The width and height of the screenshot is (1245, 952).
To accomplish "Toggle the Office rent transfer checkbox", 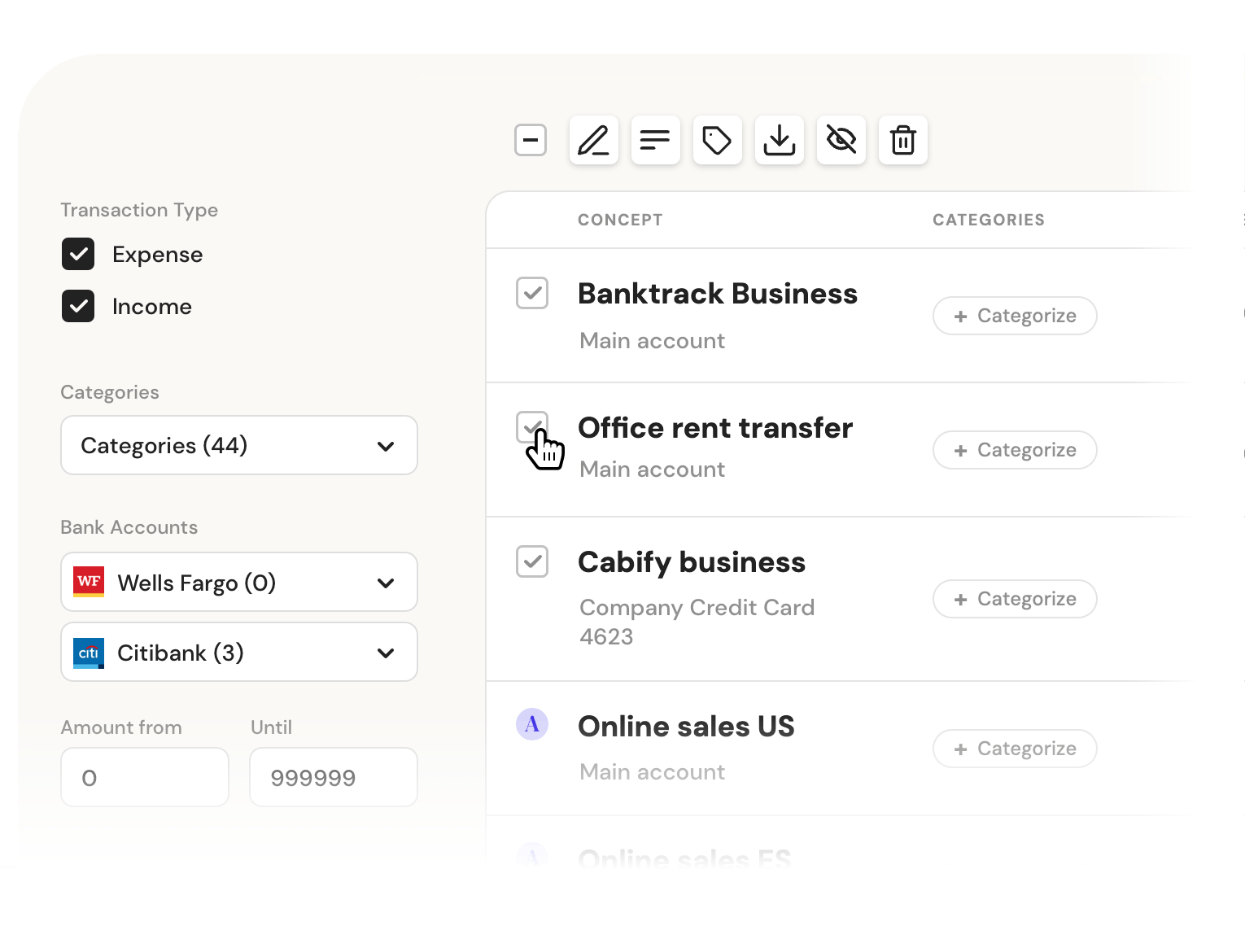I will tap(532, 427).
